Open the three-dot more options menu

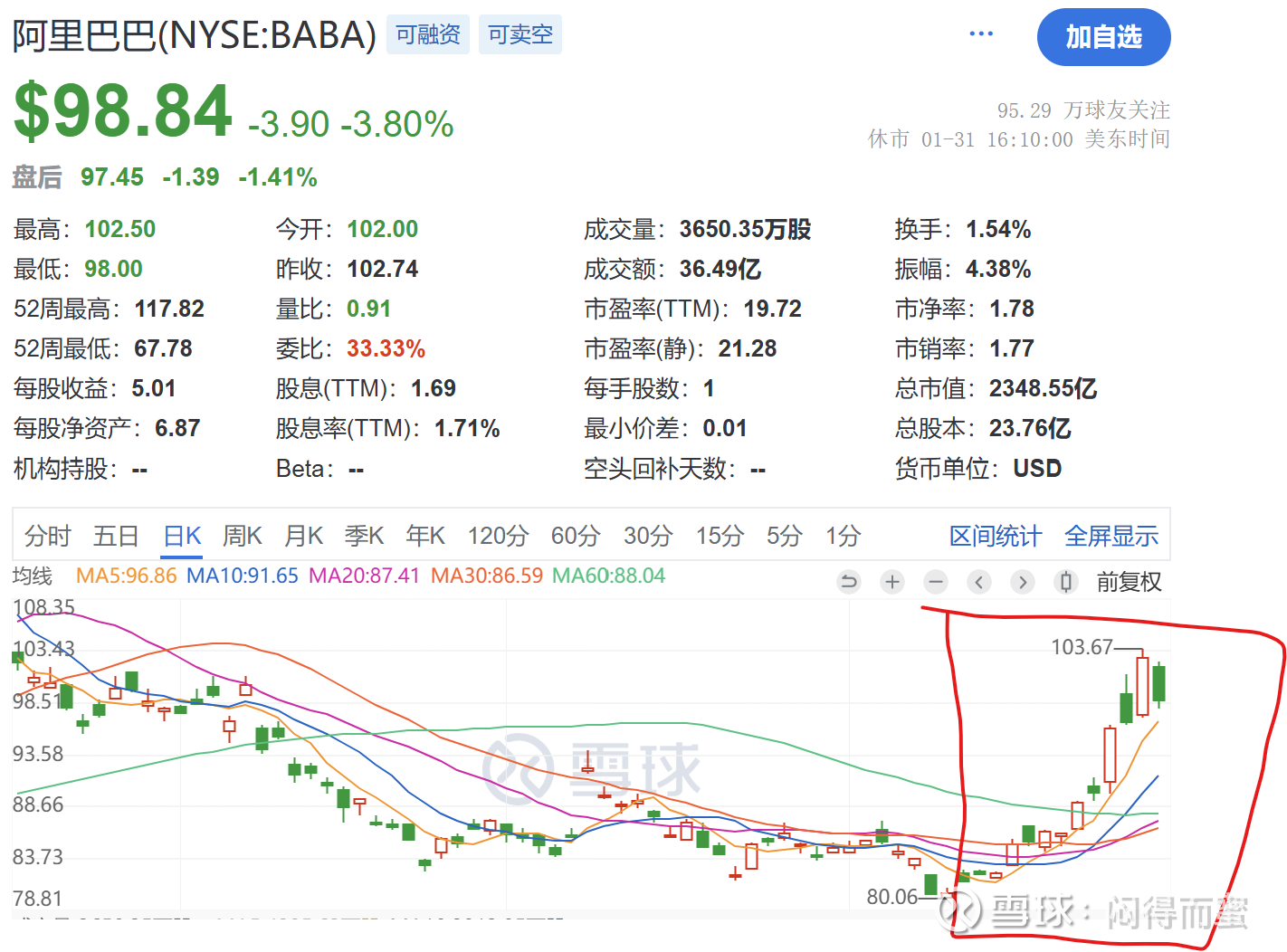point(981,34)
